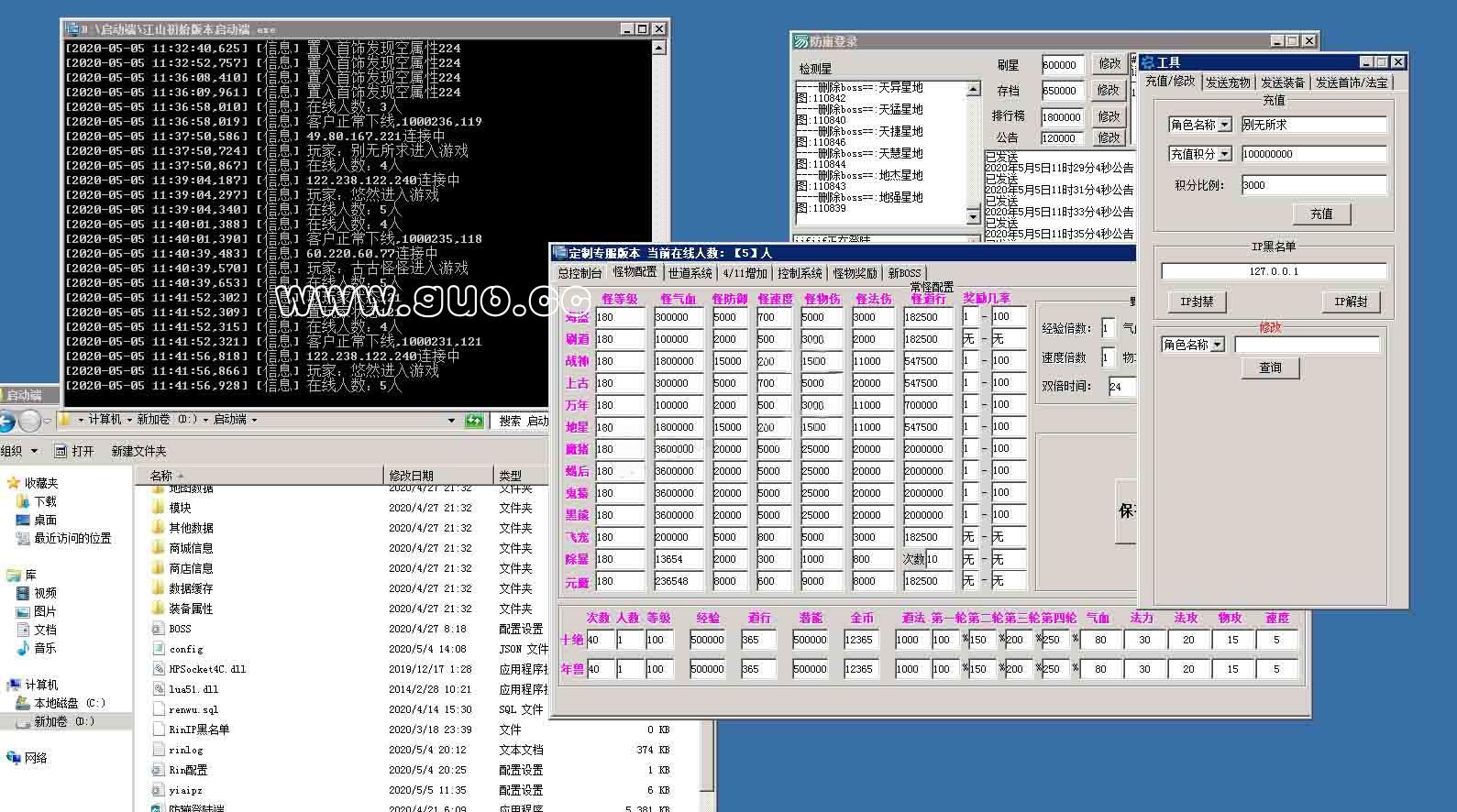Click the Explorer back navigation arrow

6,421
